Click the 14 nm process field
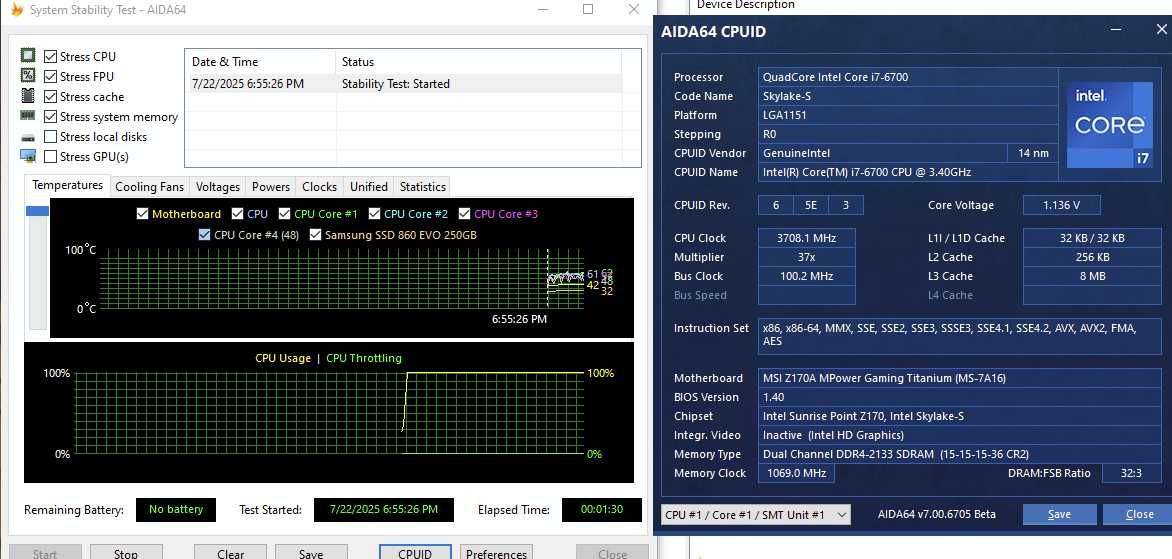Viewport: 1172px width, 559px height. click(1033, 153)
